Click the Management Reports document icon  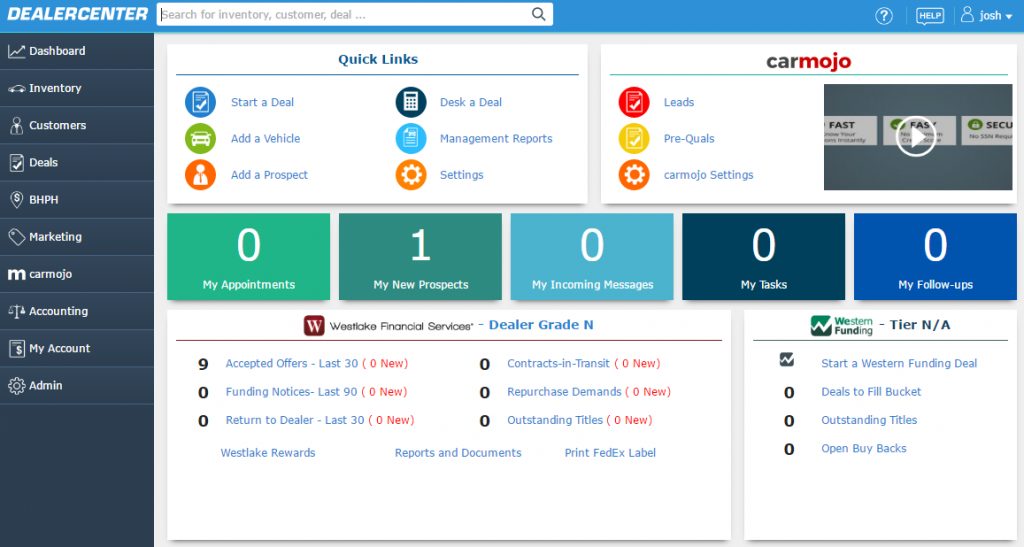(411, 138)
